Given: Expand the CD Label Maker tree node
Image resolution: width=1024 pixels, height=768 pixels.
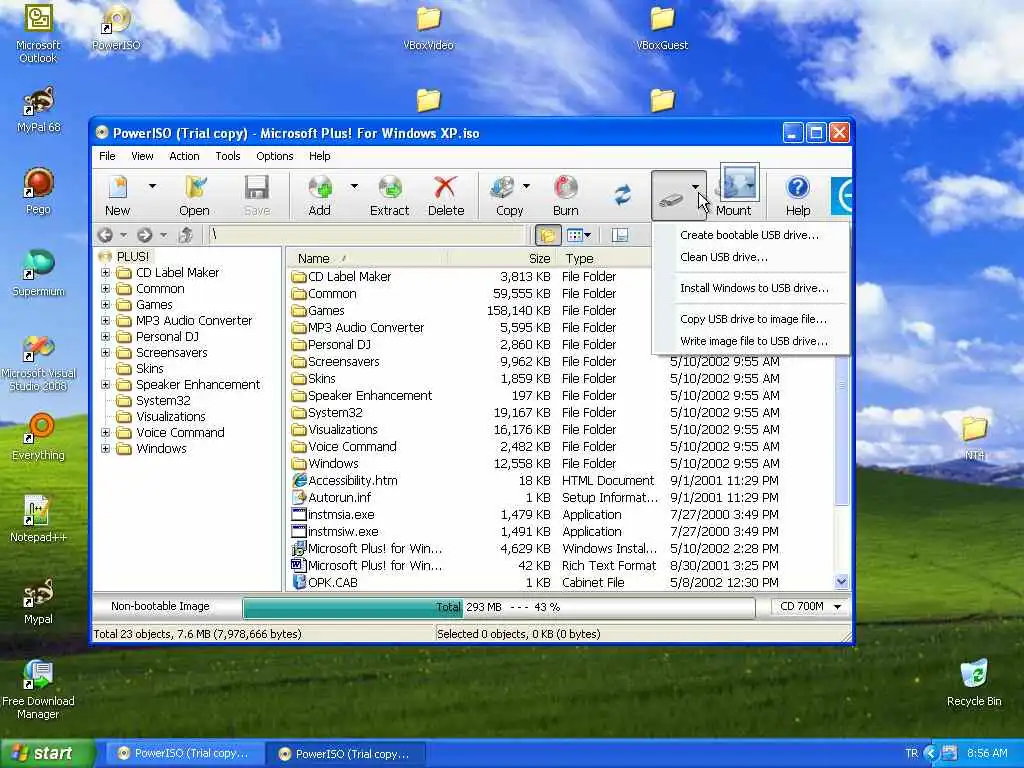Looking at the screenshot, I should point(105,272).
